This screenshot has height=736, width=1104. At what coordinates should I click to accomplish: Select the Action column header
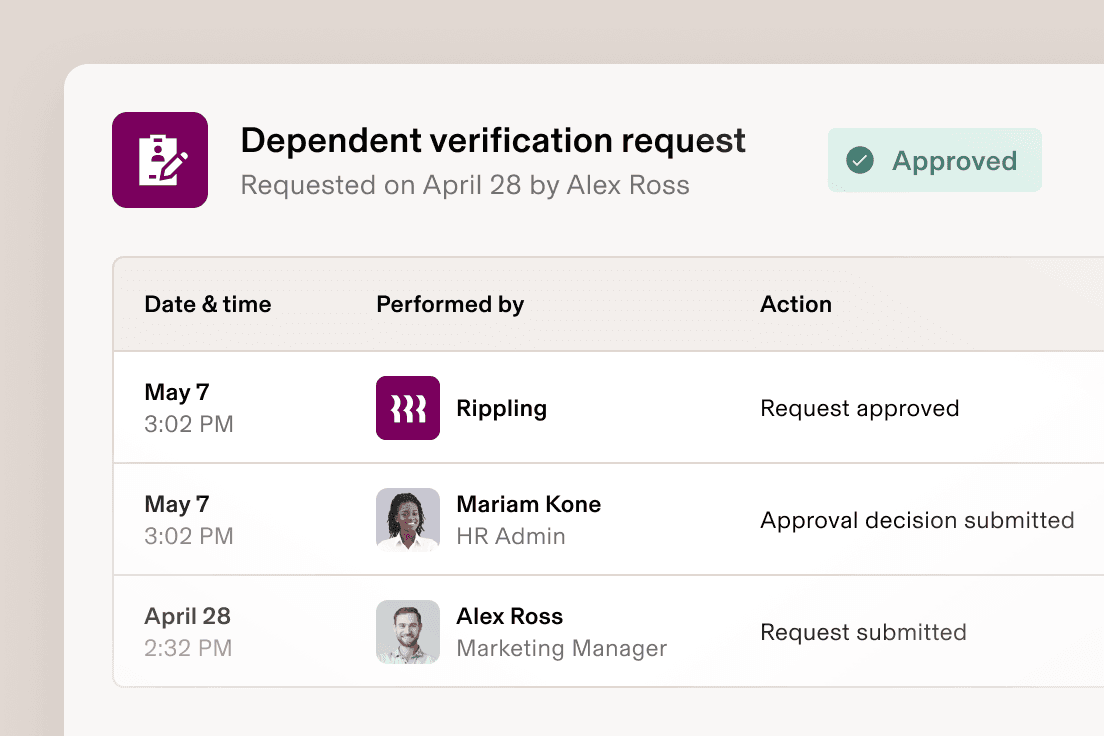pyautogui.click(x=796, y=304)
